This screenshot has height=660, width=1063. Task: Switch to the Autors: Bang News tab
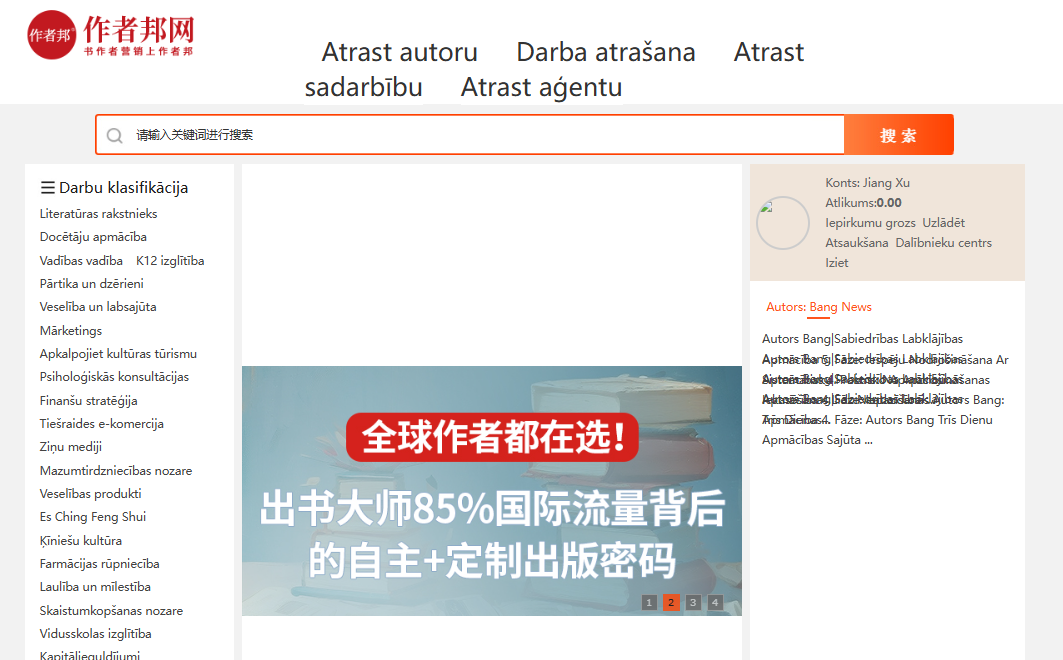point(818,307)
